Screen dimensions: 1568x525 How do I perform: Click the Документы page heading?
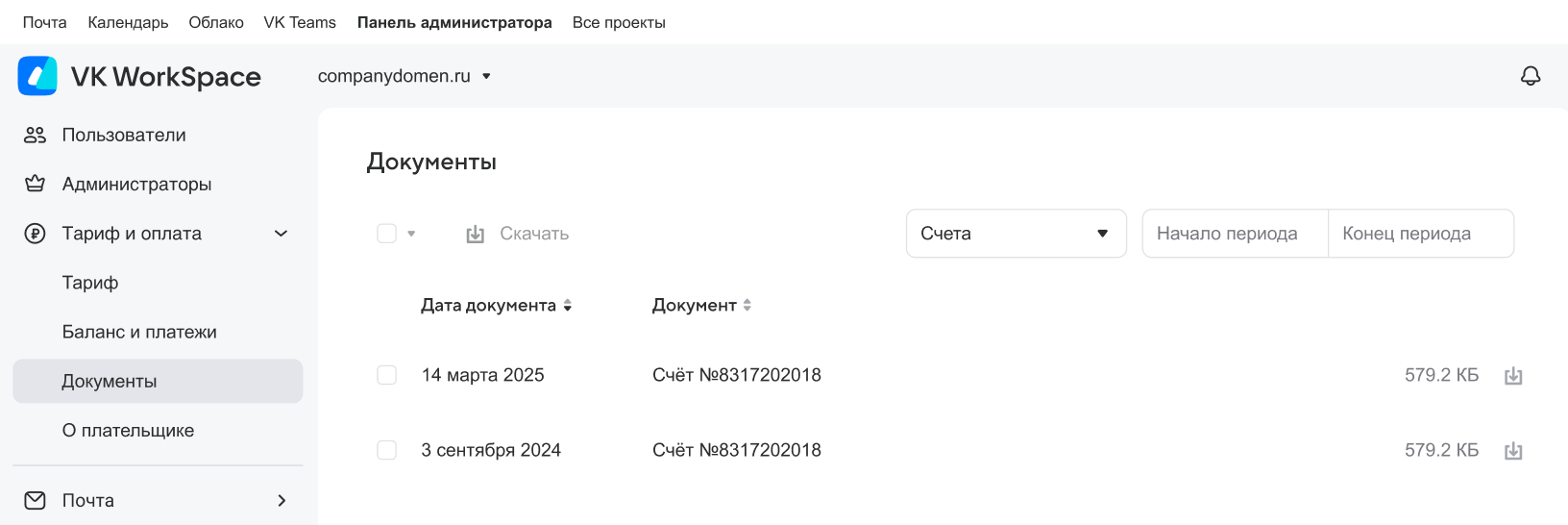coord(431,162)
